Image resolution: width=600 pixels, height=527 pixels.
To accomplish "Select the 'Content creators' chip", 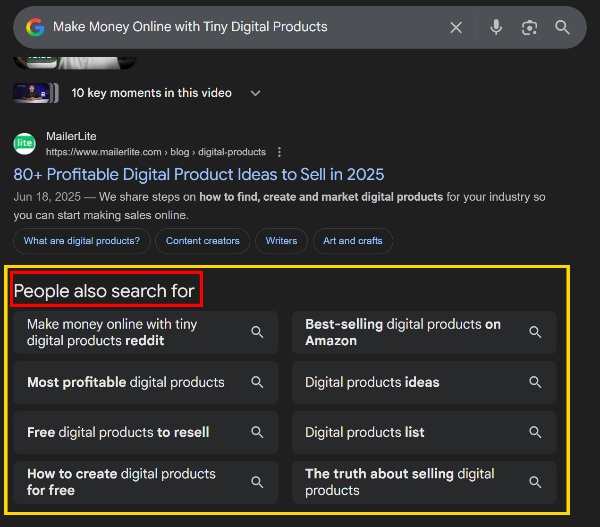I will point(203,241).
